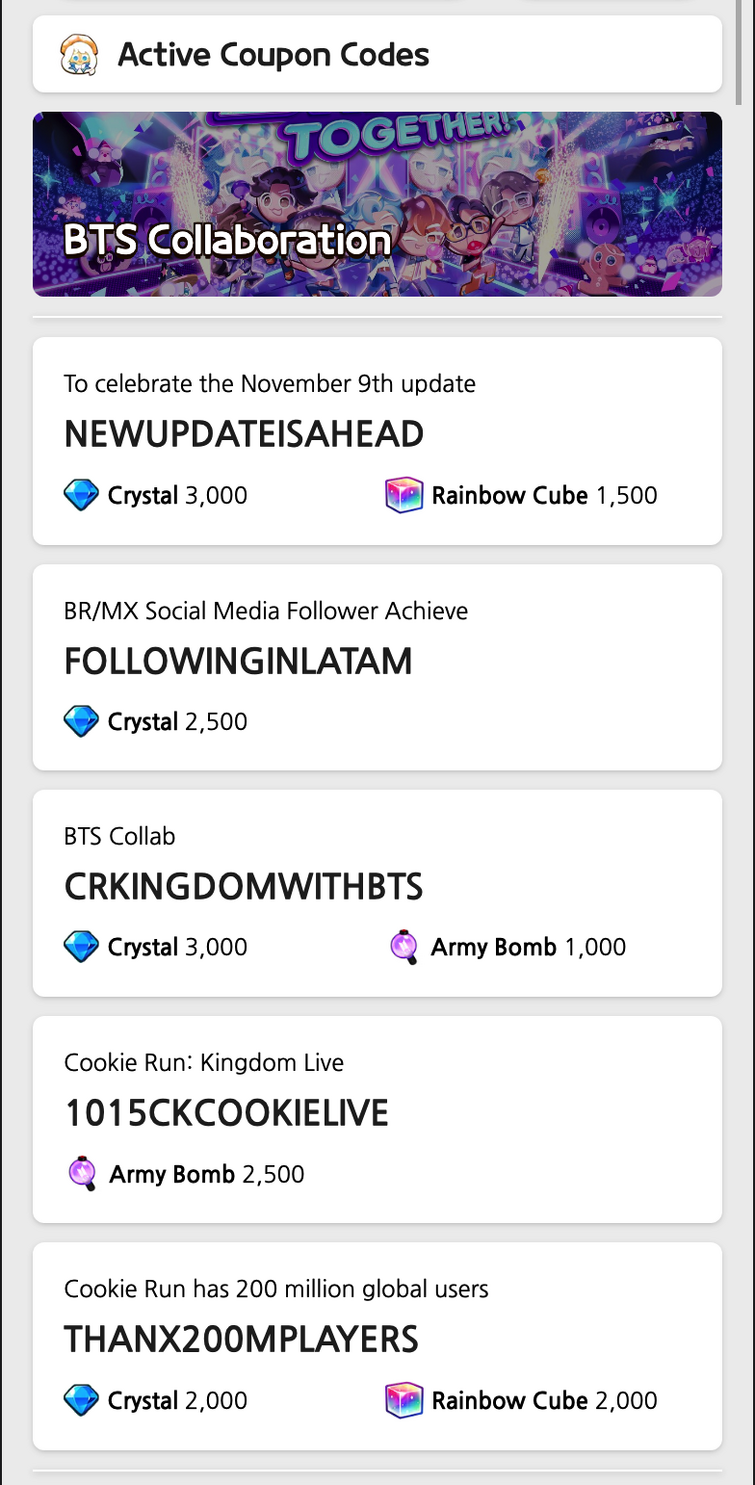
Task: Select the FOLLOWINGINLATAM coupon code
Action: coord(238,661)
